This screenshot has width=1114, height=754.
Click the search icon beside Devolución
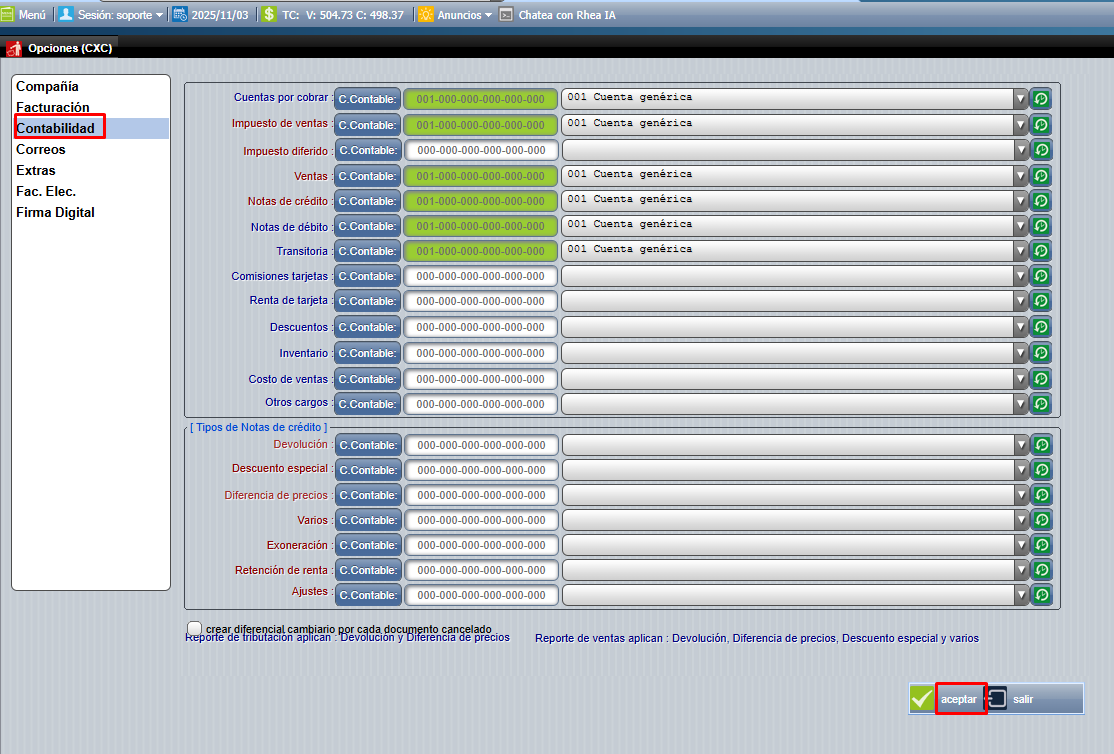(x=1040, y=445)
